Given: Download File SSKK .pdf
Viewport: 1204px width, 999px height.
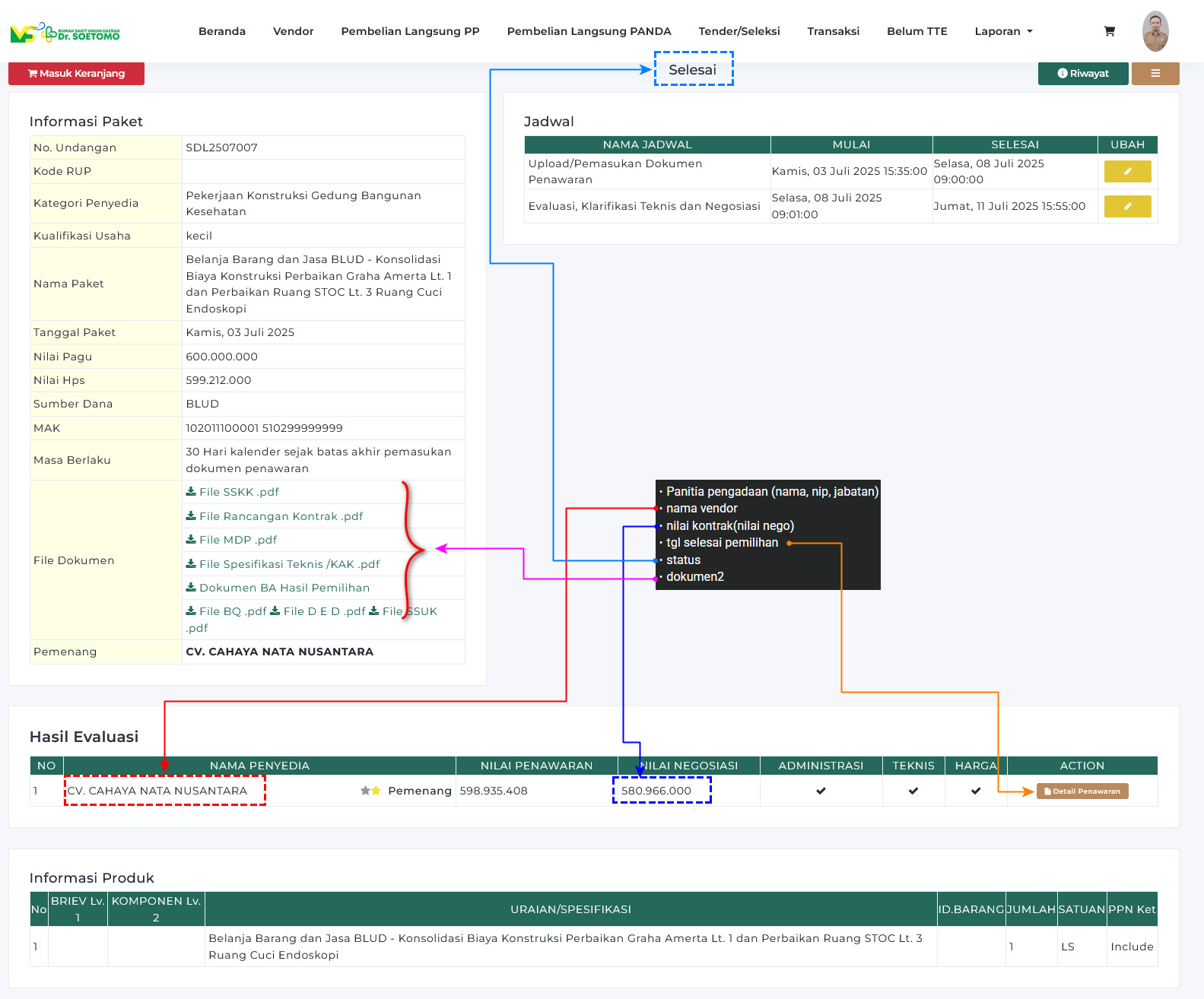Looking at the screenshot, I should pyautogui.click(x=233, y=492).
